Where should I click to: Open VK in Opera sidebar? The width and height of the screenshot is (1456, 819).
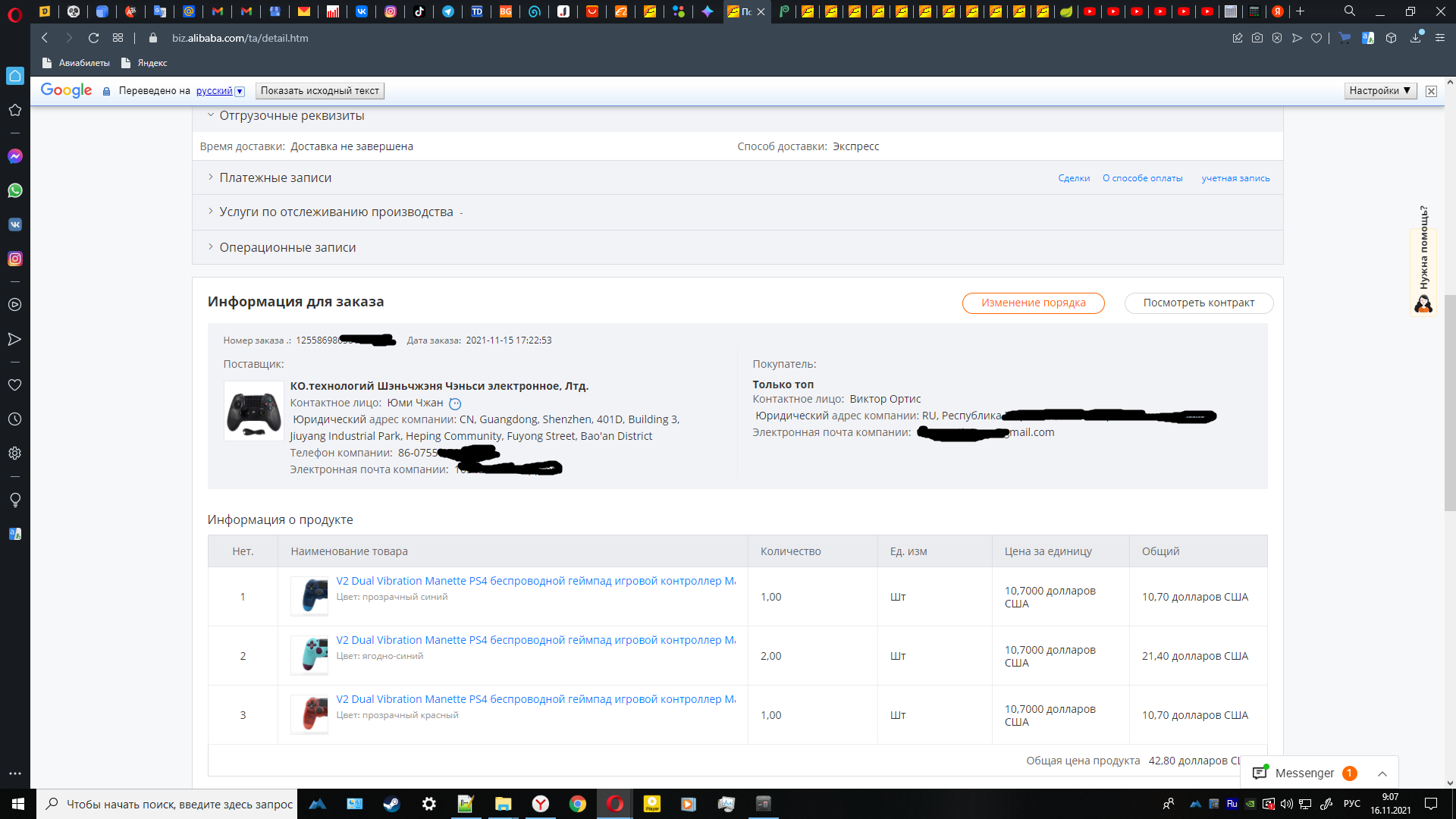pyautogui.click(x=15, y=224)
